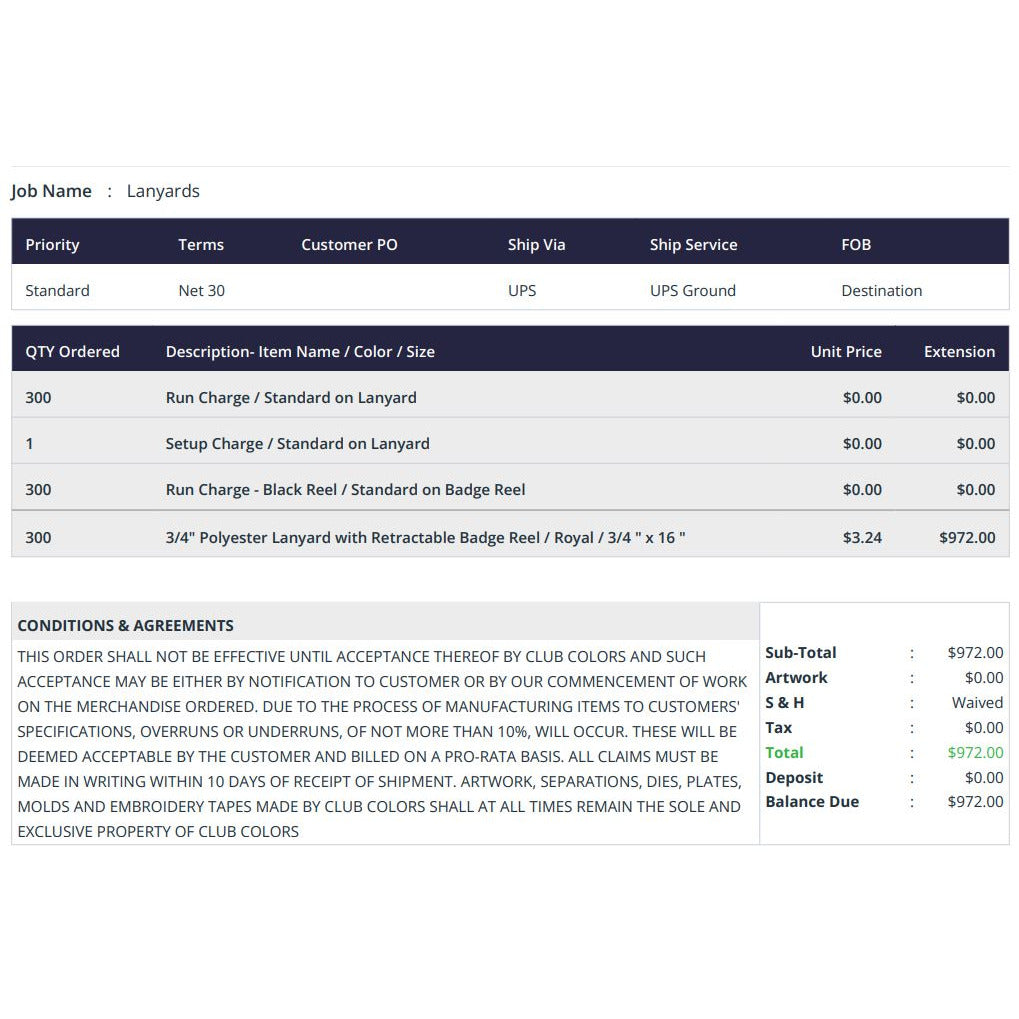Select the Extension column header

tap(959, 352)
